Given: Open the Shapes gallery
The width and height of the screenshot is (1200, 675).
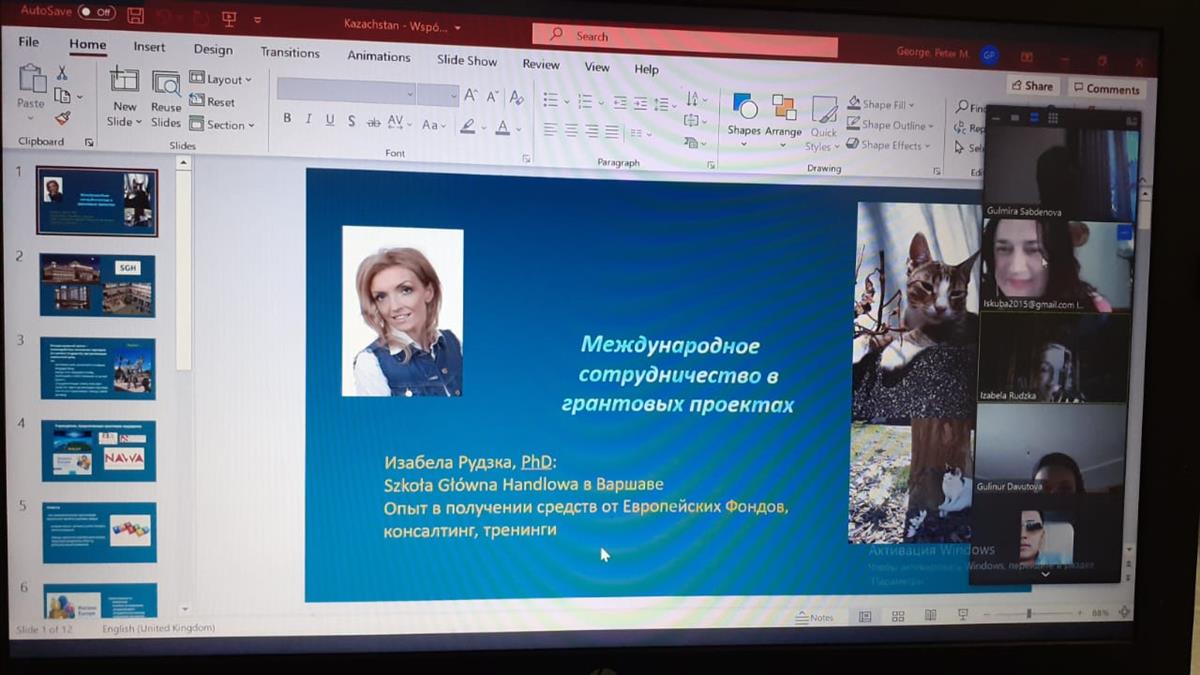Looking at the screenshot, I should click(x=744, y=119).
